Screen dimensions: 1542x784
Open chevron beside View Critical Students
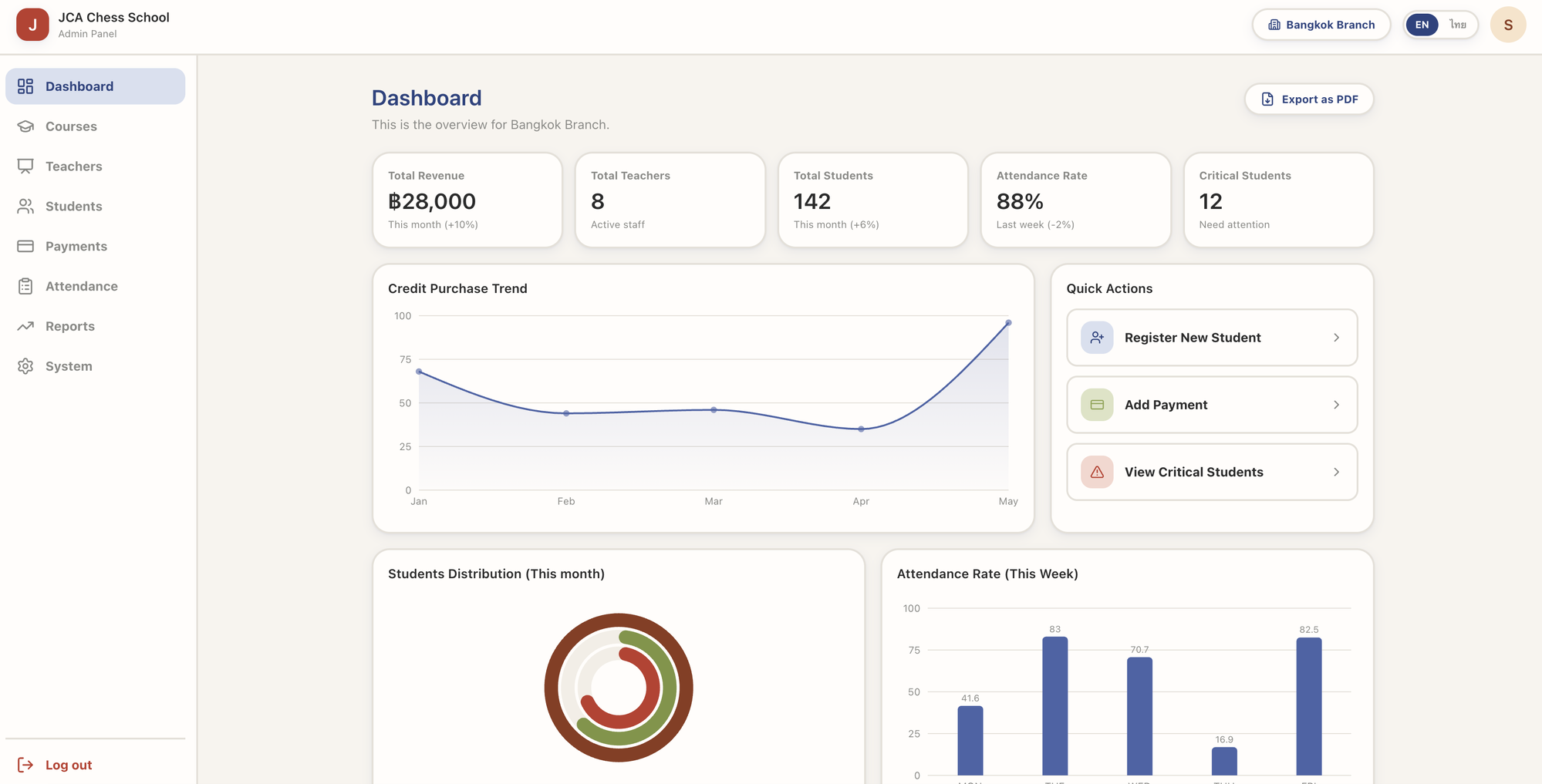[1337, 472]
